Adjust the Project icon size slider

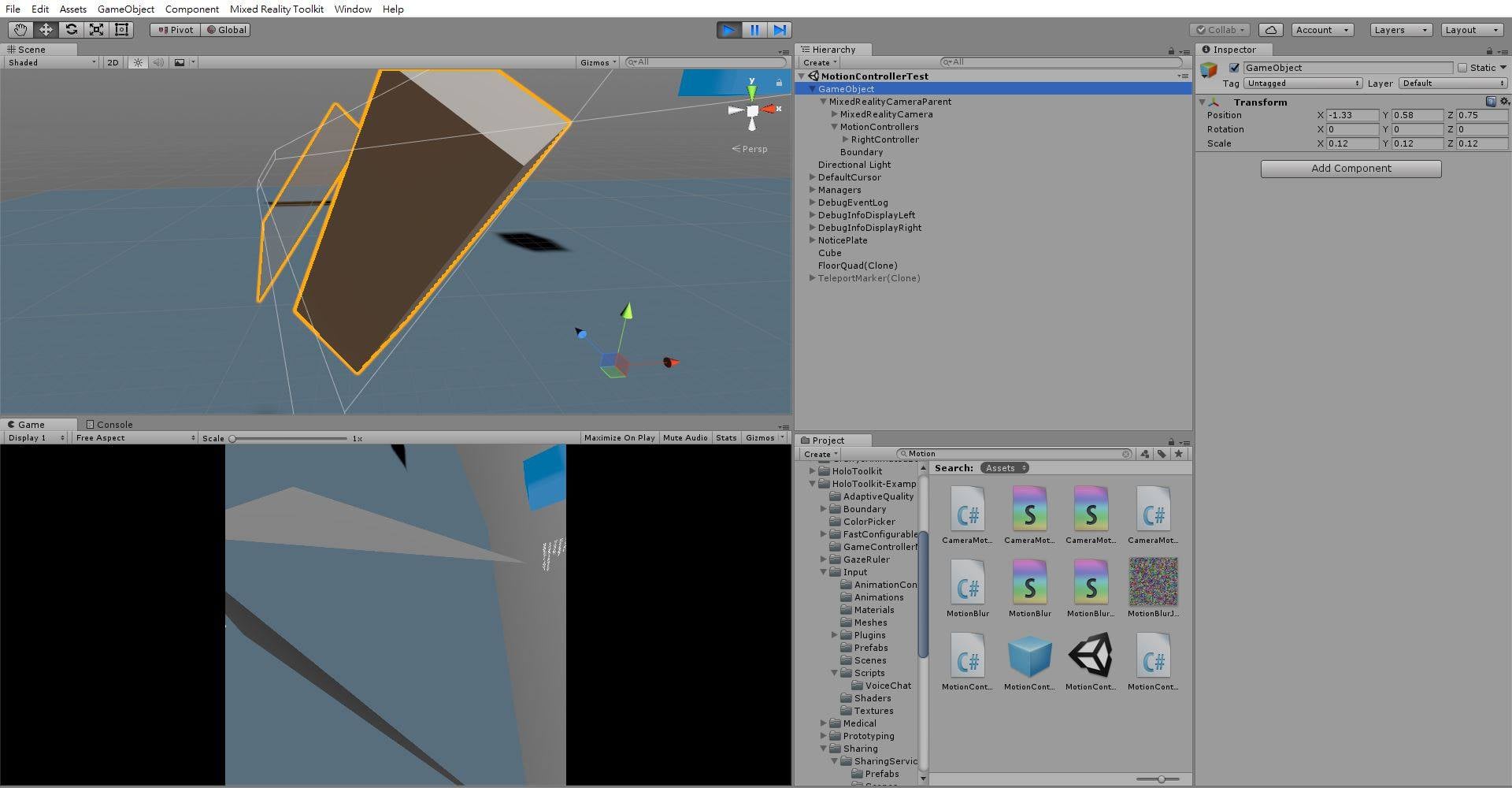(x=1162, y=779)
